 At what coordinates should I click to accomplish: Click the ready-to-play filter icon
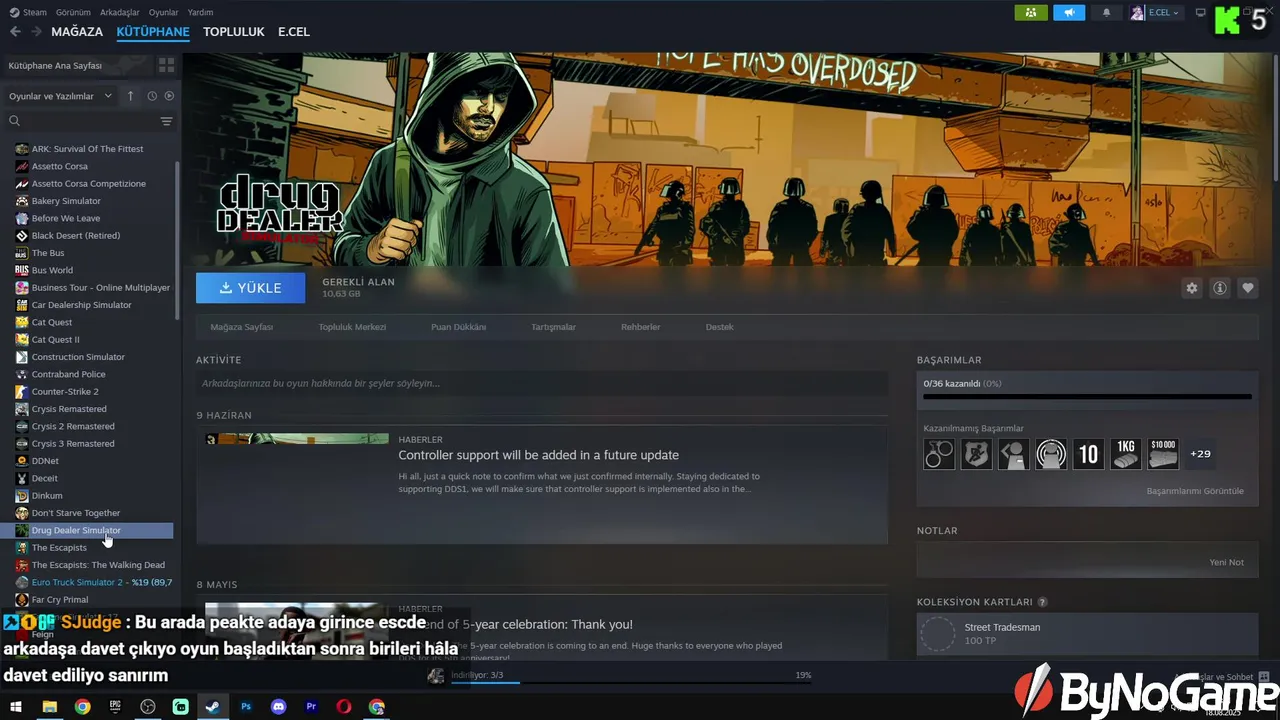[169, 96]
